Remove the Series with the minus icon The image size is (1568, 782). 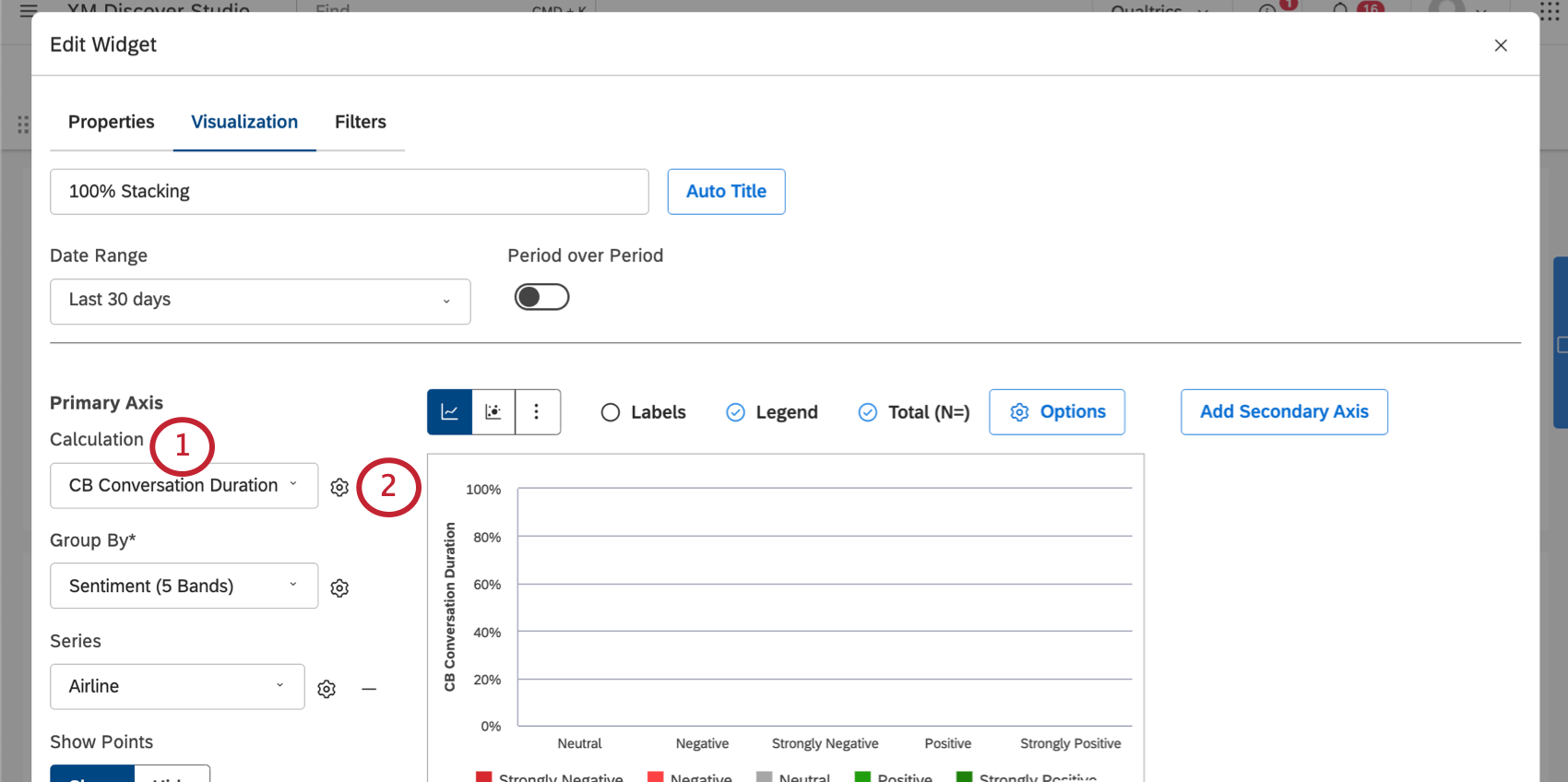tap(369, 689)
